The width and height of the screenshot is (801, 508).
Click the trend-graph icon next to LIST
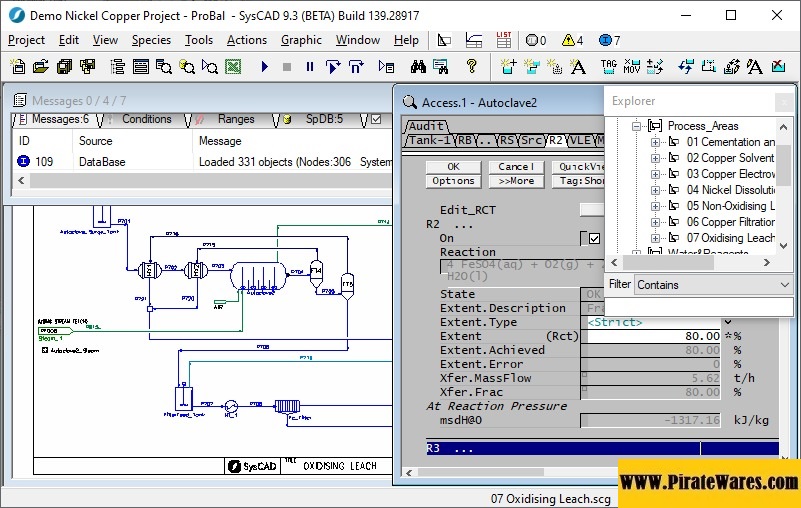pos(474,40)
